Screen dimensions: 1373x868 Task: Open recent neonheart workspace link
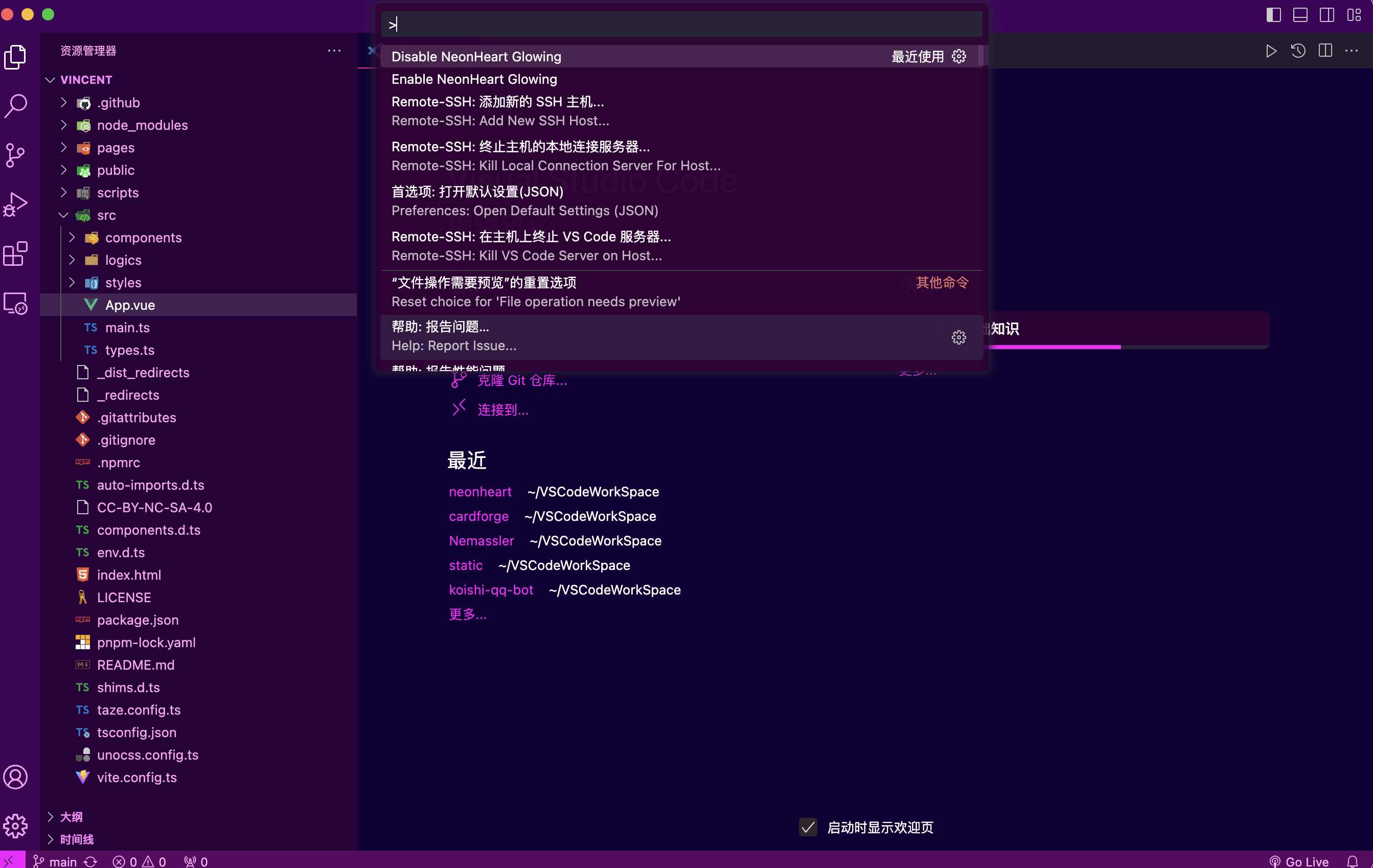coord(480,492)
